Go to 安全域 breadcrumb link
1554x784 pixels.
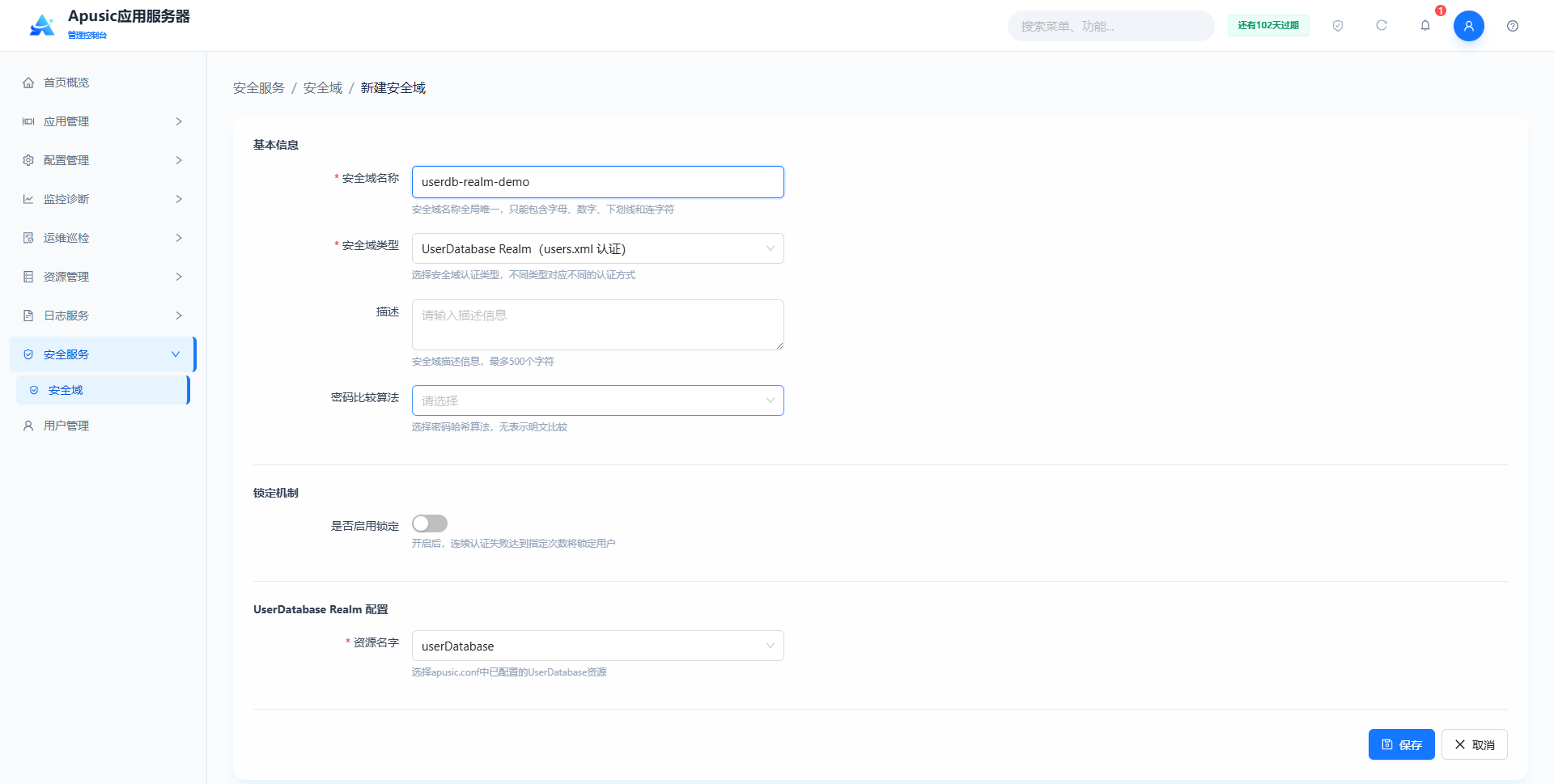pyautogui.click(x=323, y=87)
